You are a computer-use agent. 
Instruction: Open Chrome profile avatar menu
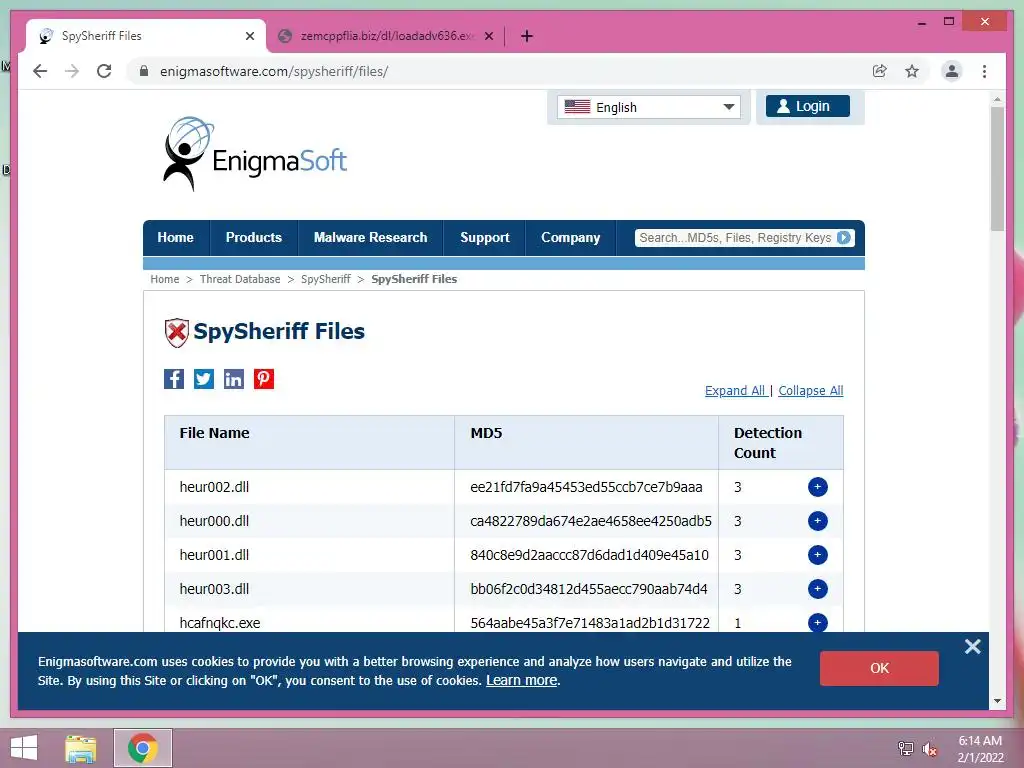[x=952, y=71]
